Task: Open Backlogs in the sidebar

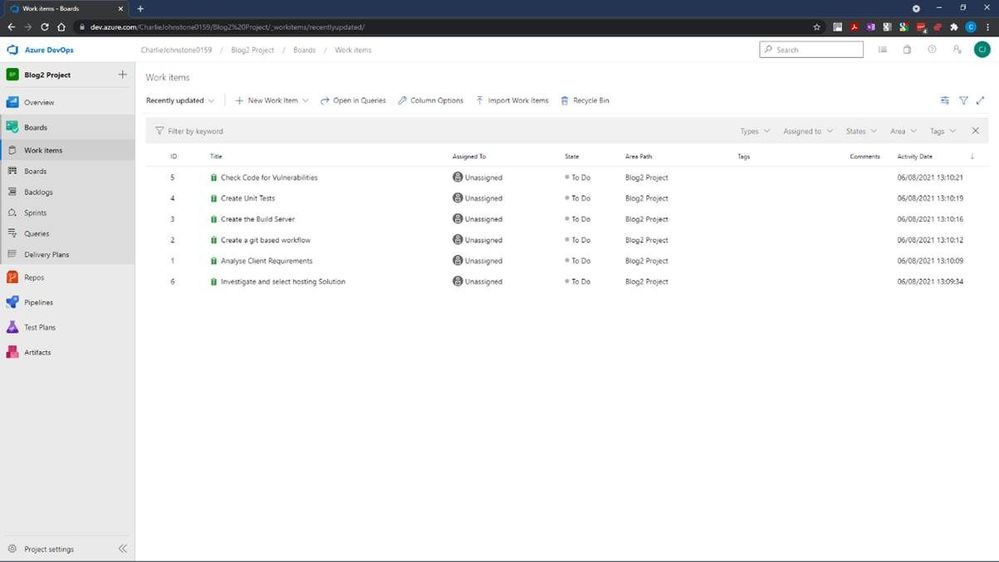Action: point(38,192)
